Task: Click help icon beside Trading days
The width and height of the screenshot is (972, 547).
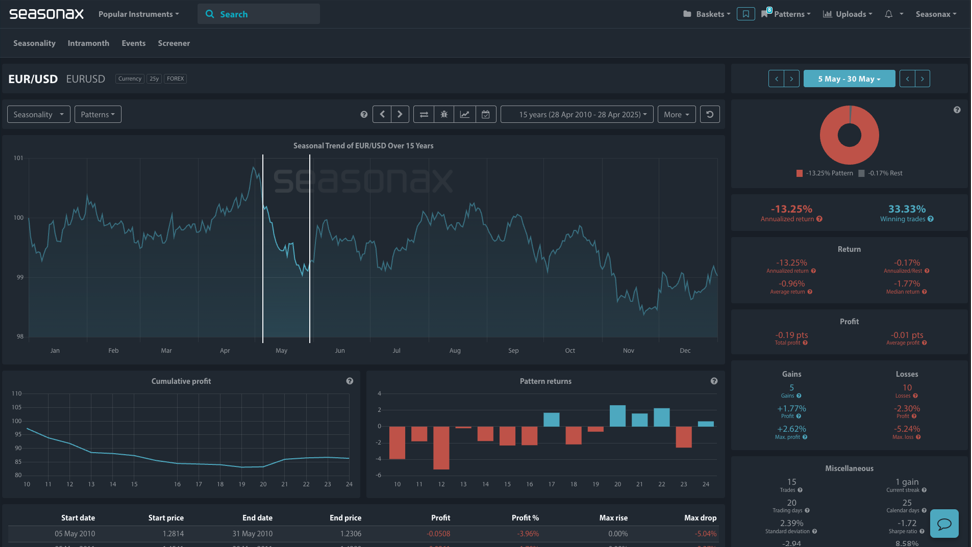Action: pos(806,510)
